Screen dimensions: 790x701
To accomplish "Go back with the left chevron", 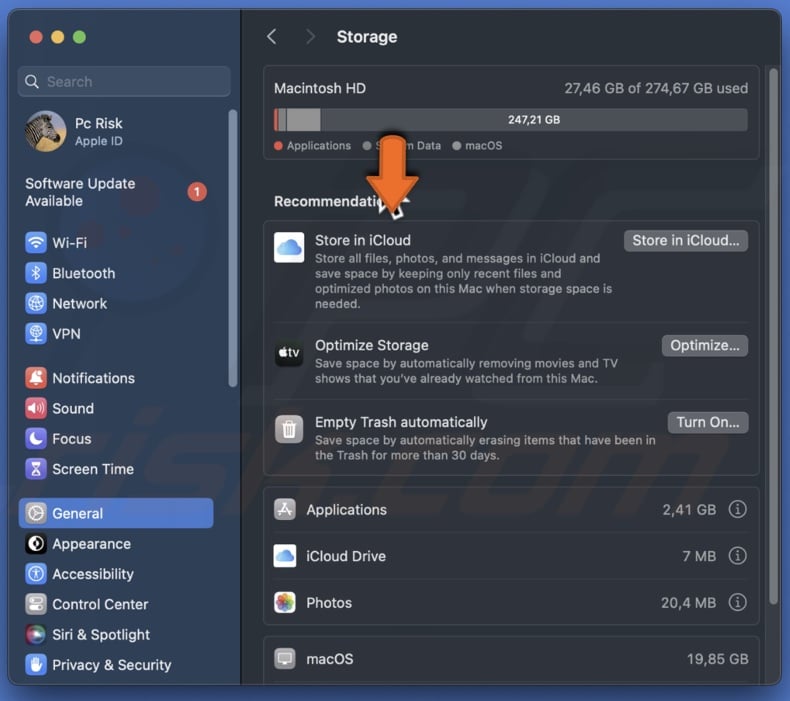I will coord(272,36).
